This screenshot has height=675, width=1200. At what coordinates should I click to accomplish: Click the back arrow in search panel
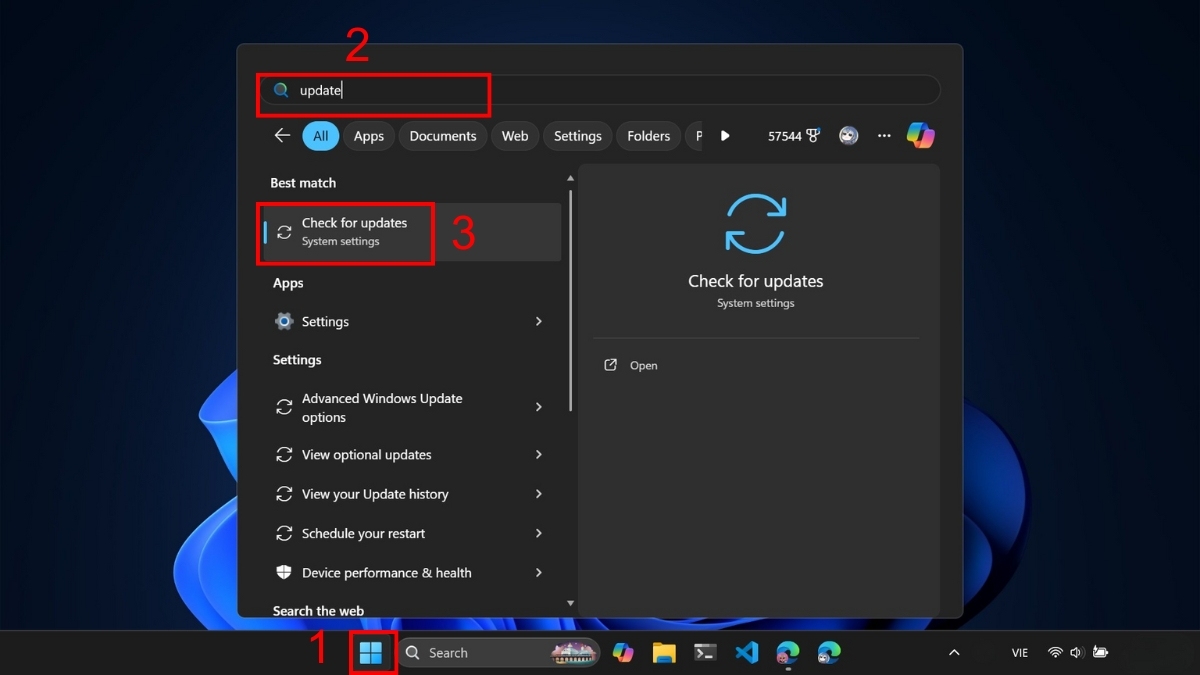[x=282, y=136]
